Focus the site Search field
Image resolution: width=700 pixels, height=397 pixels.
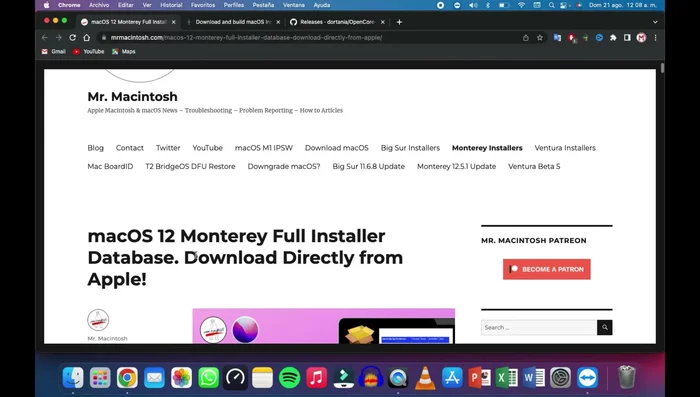pyautogui.click(x=539, y=327)
